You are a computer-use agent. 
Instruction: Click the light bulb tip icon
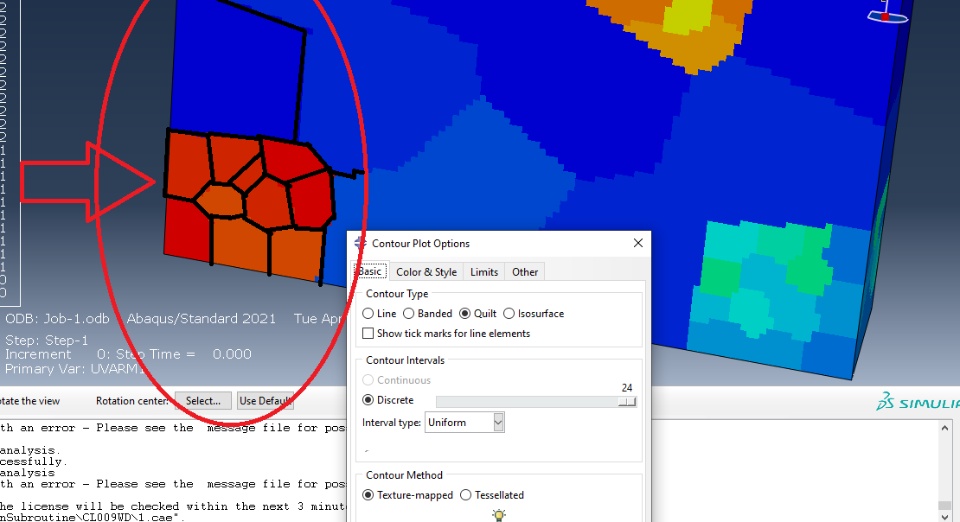pos(499,515)
